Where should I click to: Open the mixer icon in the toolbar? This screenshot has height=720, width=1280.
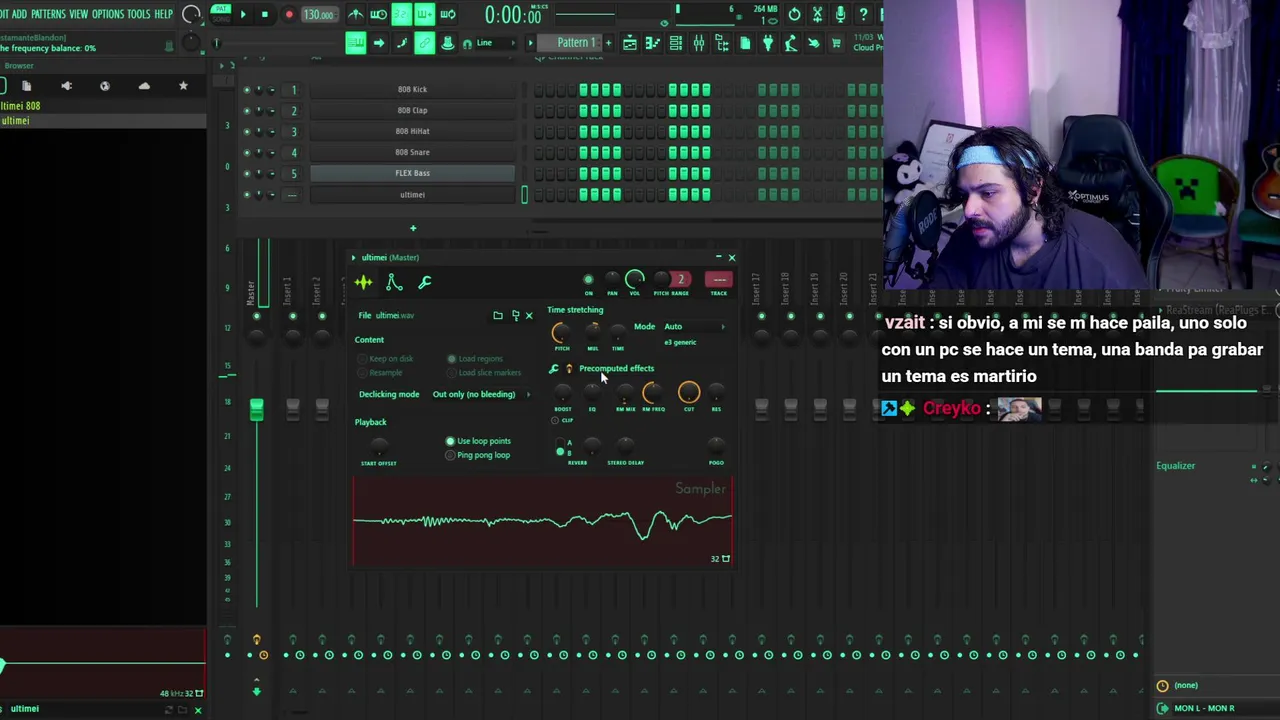coord(699,42)
